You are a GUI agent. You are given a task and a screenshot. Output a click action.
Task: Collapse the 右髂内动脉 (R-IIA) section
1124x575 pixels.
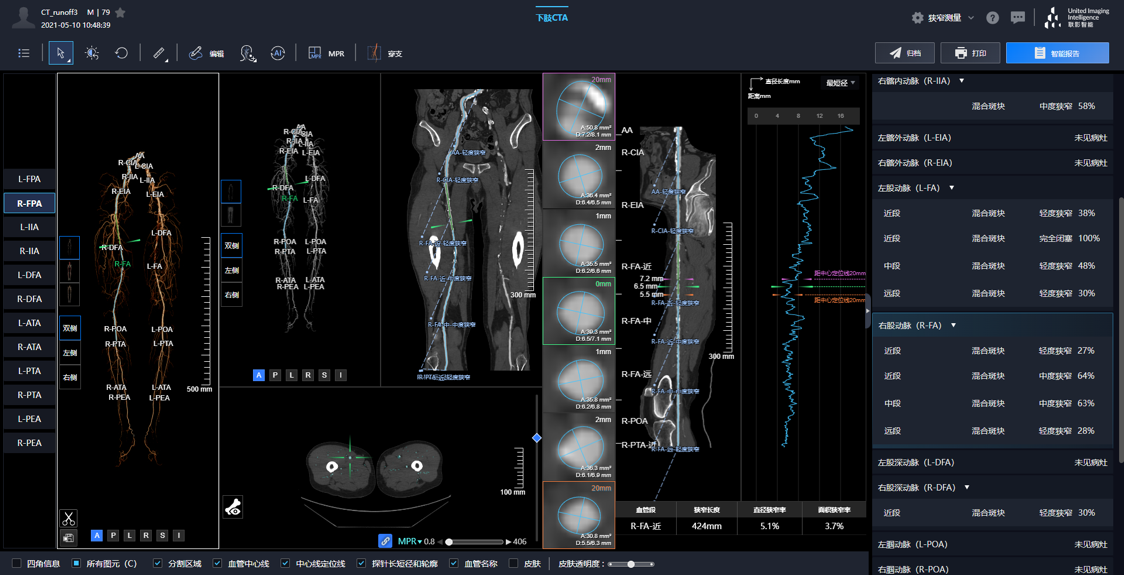coord(962,81)
